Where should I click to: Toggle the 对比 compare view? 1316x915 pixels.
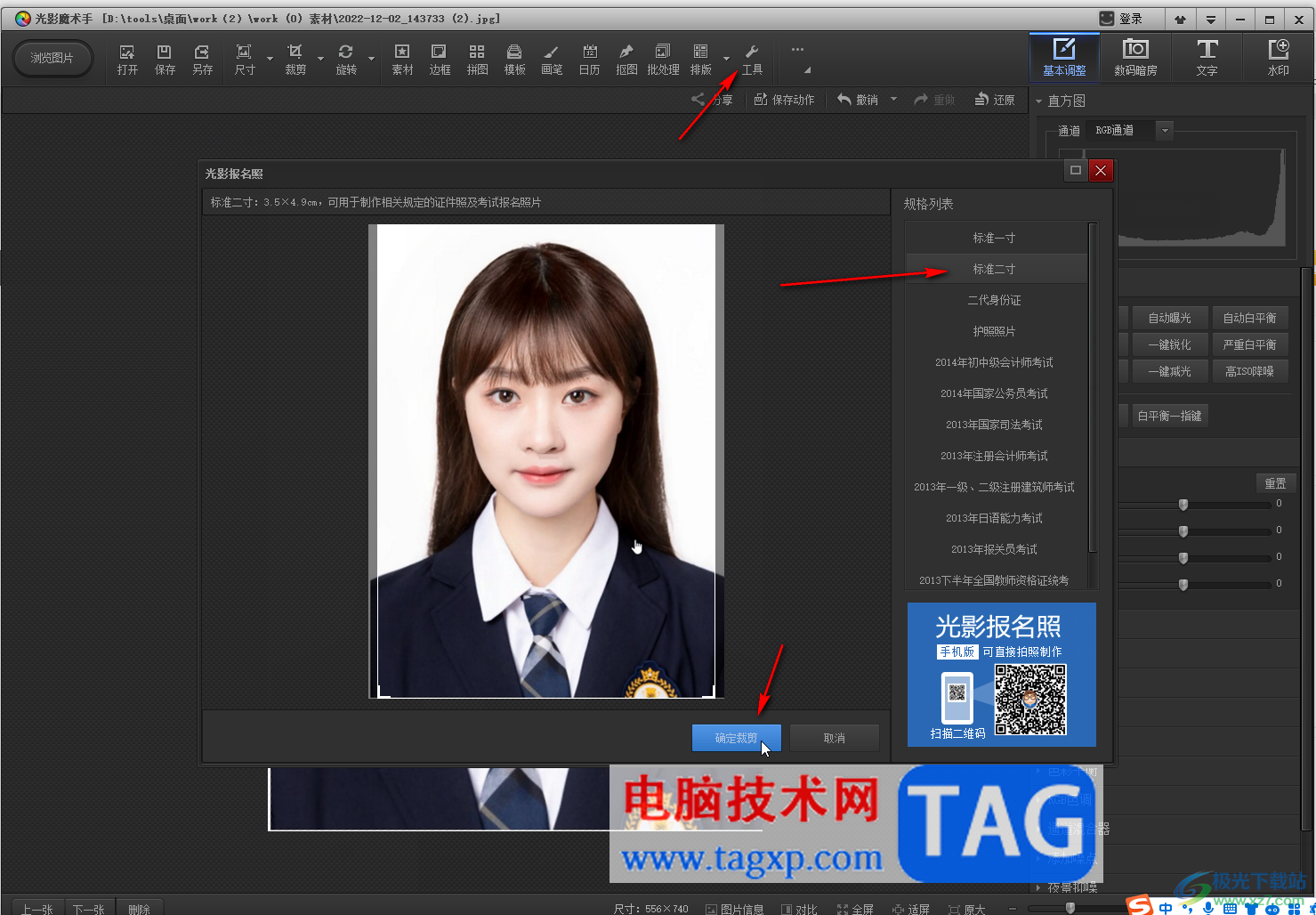tap(799, 909)
